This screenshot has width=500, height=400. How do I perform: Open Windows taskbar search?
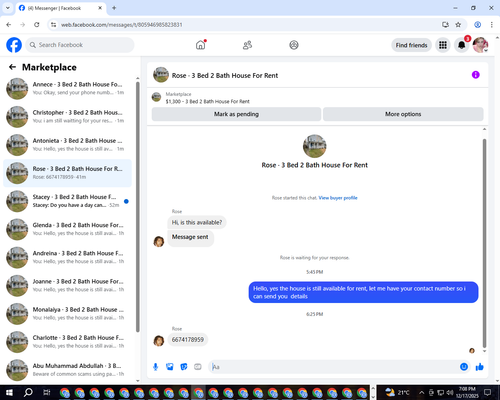[x=28, y=392]
